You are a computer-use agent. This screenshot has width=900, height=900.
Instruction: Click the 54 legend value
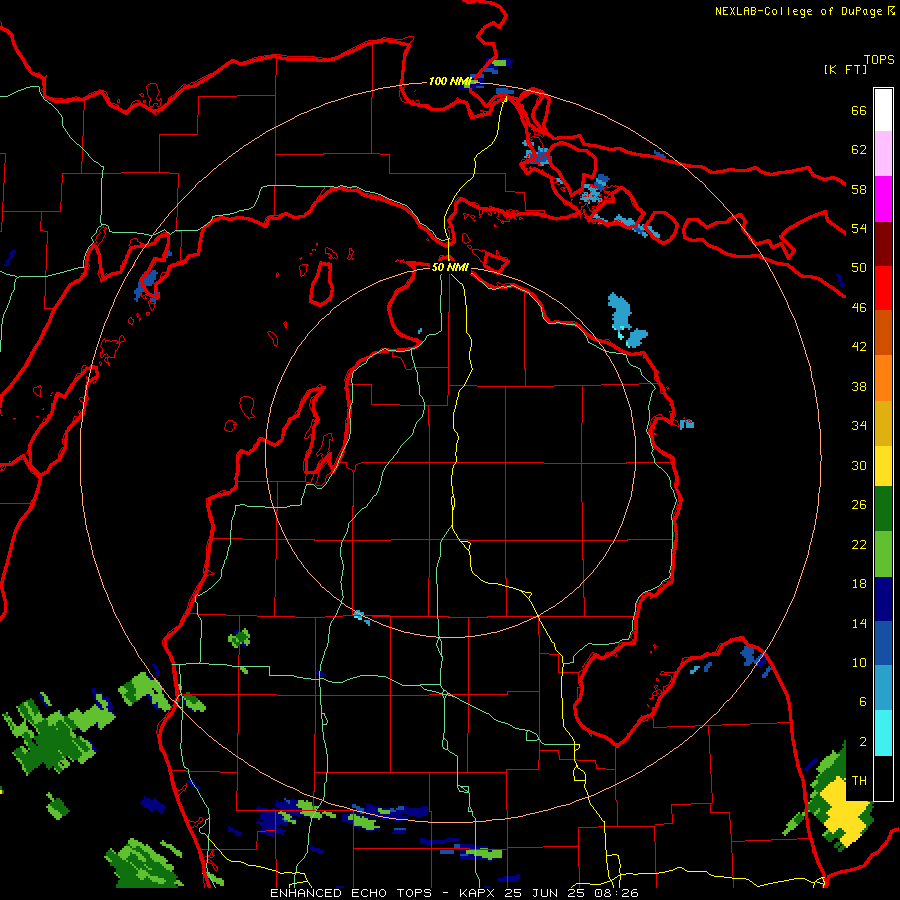(x=859, y=228)
